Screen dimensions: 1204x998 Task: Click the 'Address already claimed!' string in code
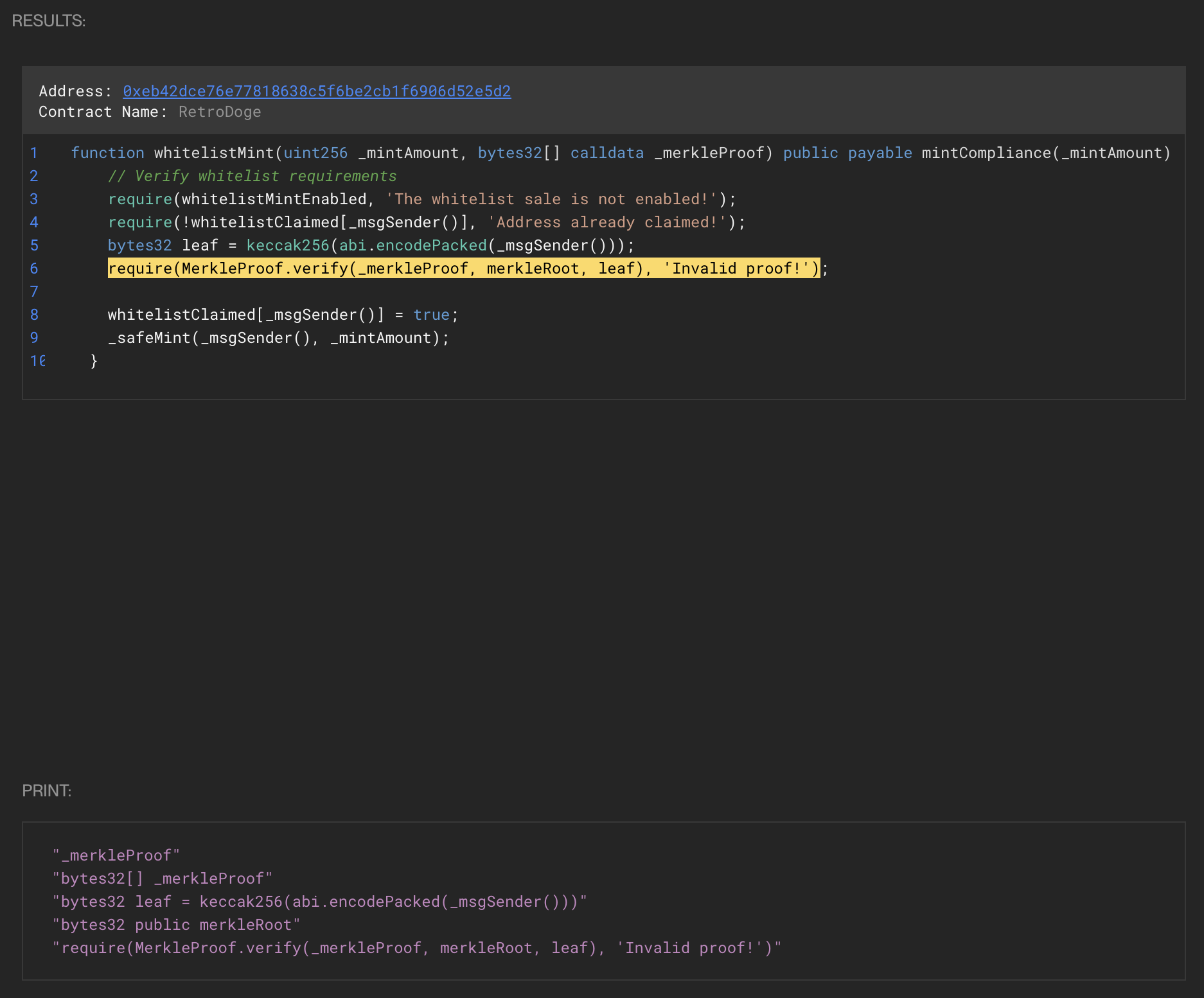click(606, 222)
